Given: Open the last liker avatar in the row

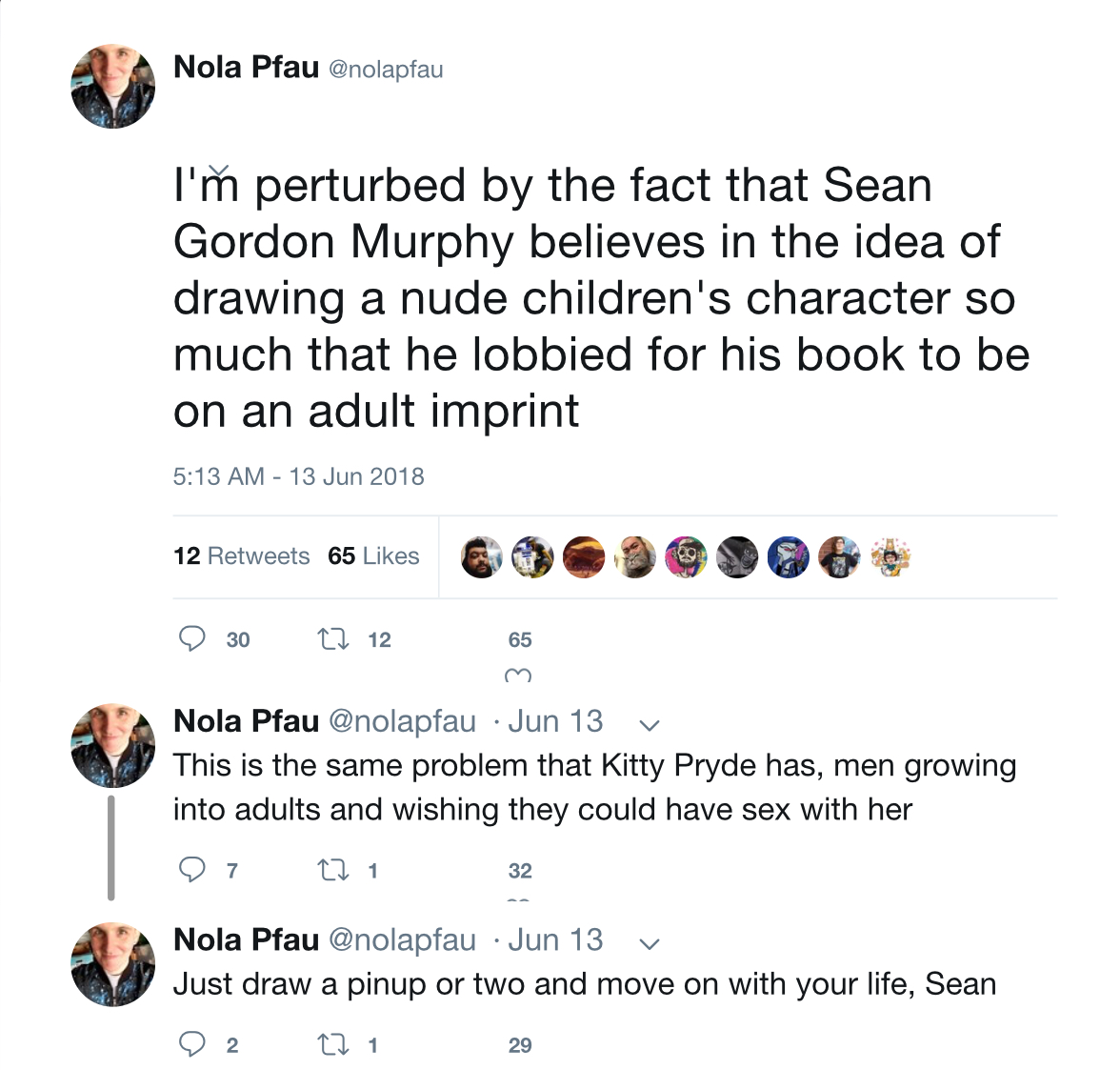Looking at the screenshot, I should point(890,557).
